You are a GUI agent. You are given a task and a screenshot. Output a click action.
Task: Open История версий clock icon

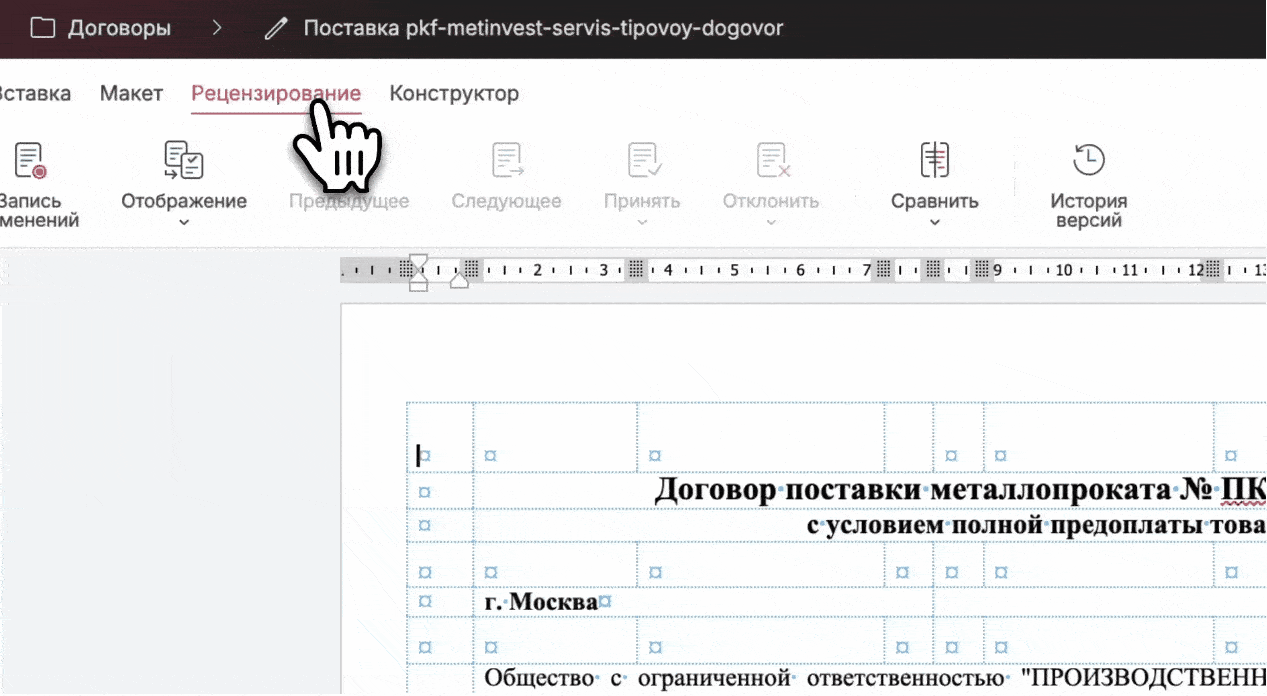[x=1089, y=160]
